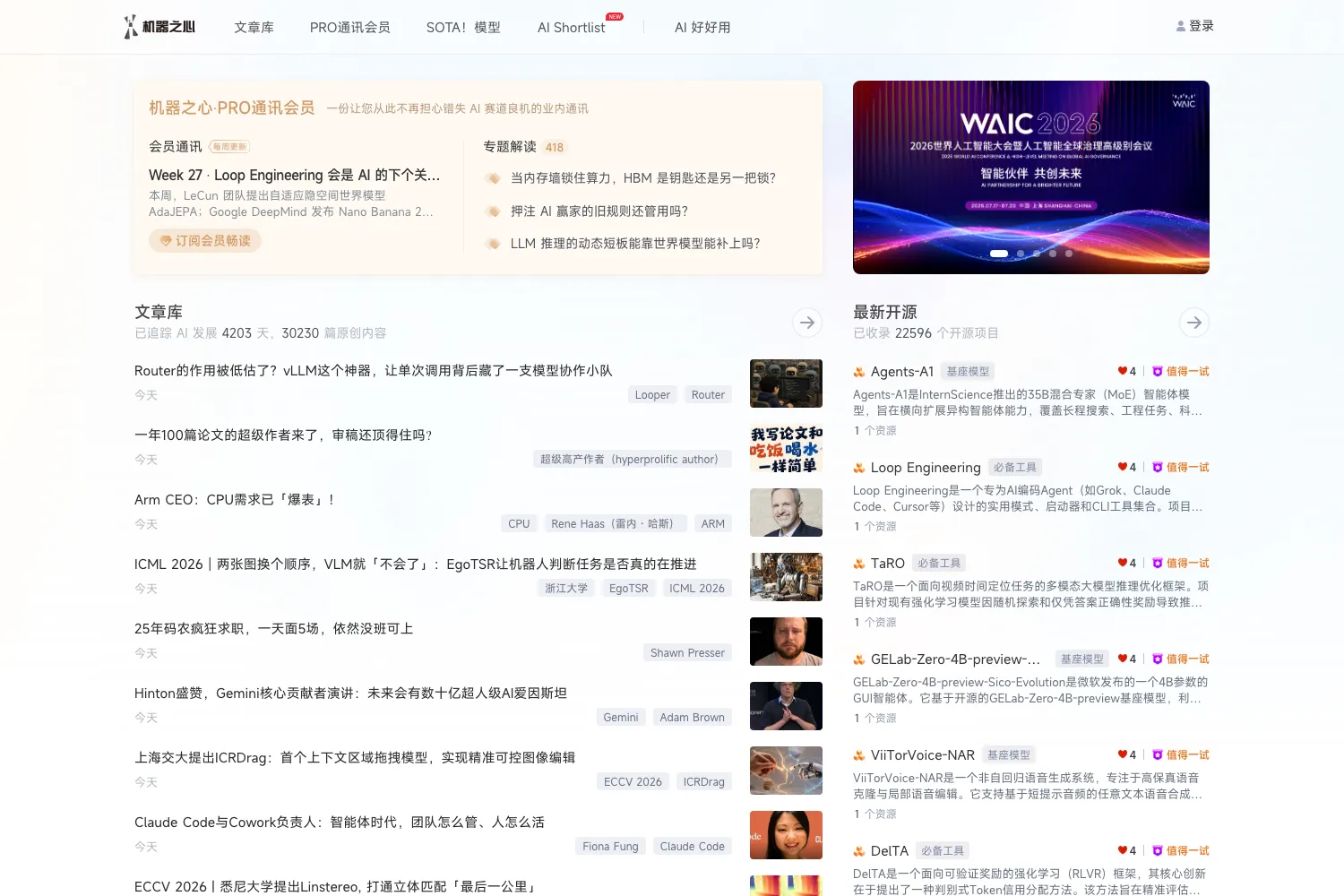Click the 订阅会员畅读 button

click(205, 240)
